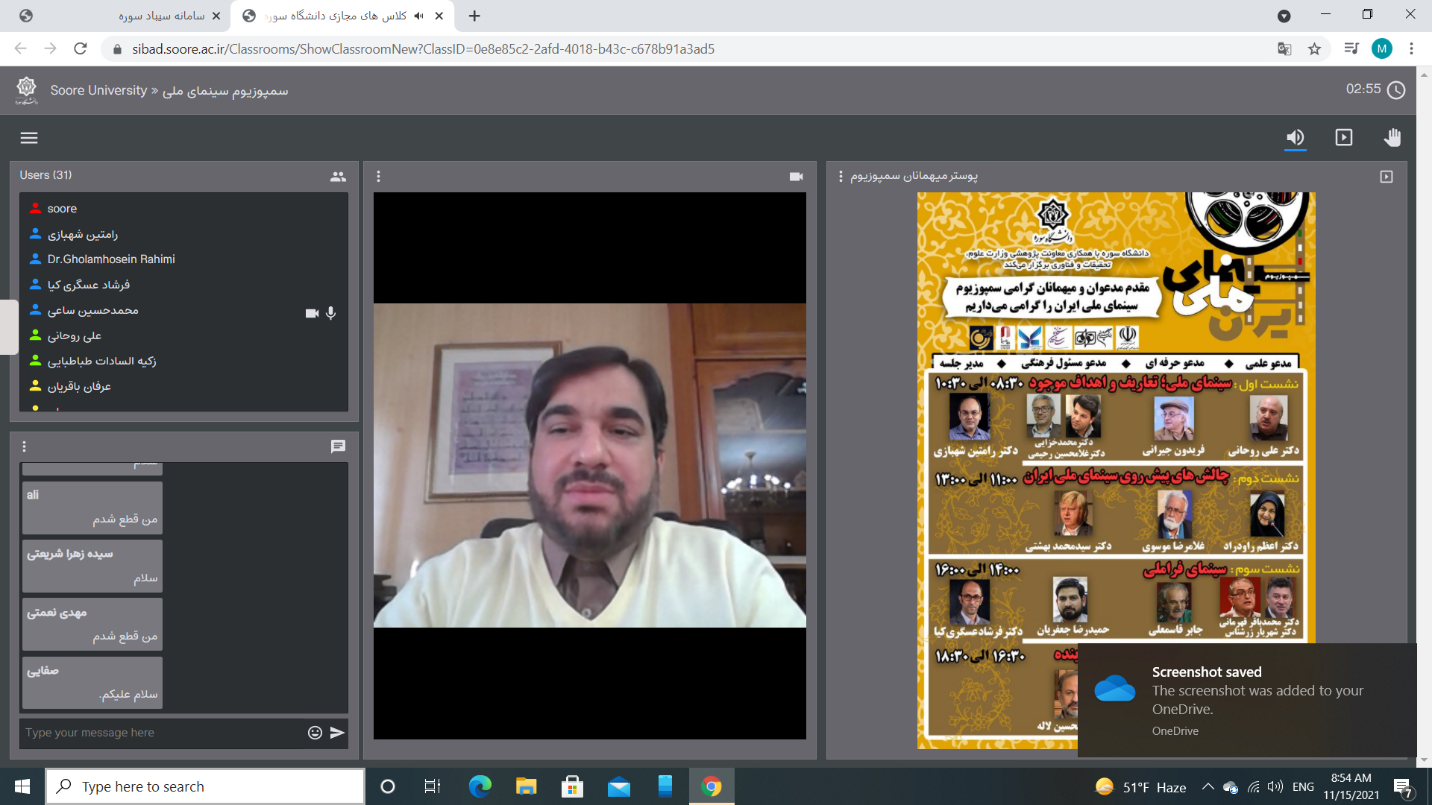The image size is (1432, 805).
Task: Click the Users panel people icon
Action: click(x=338, y=176)
